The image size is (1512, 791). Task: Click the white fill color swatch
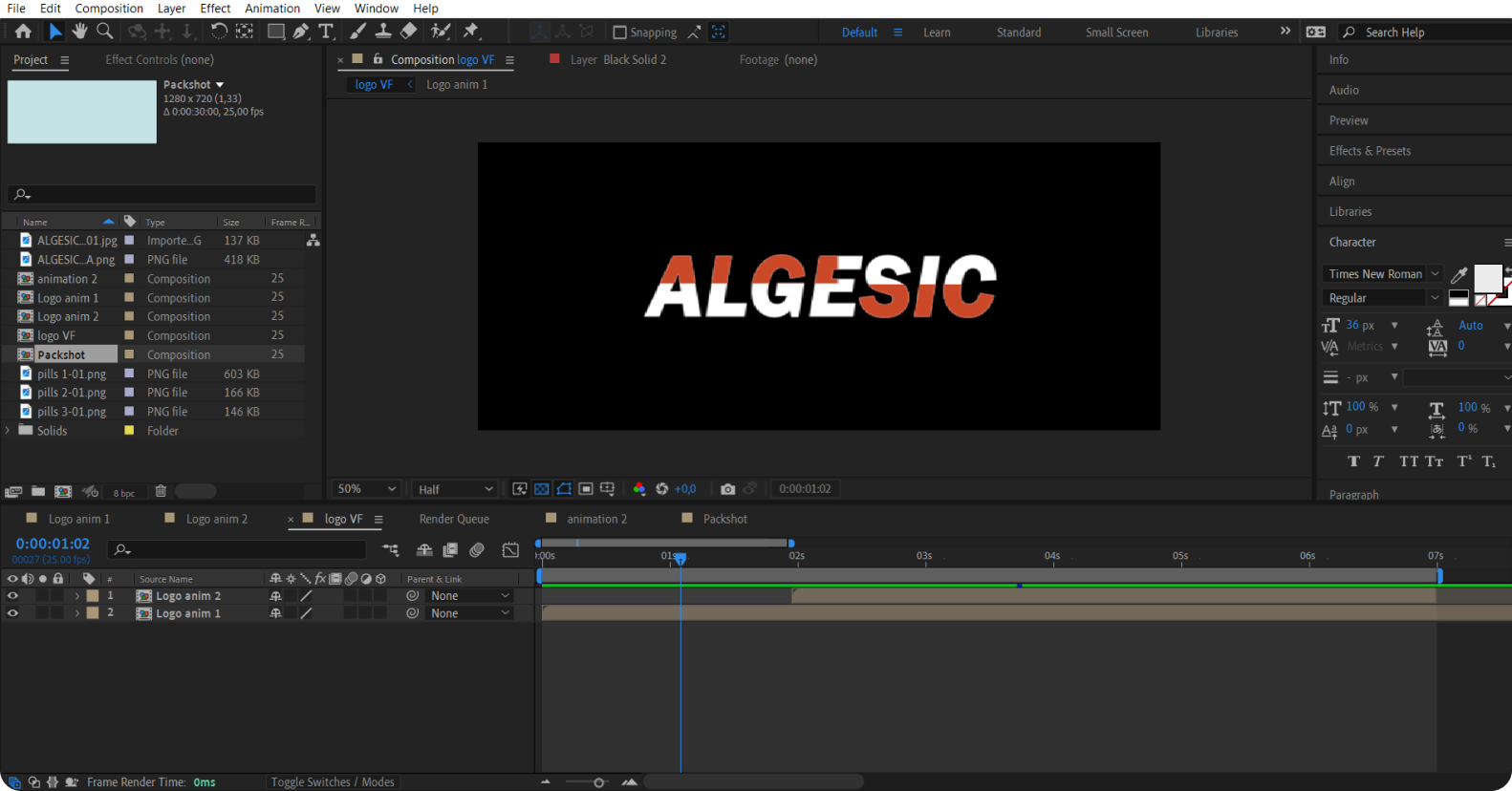(1486, 278)
